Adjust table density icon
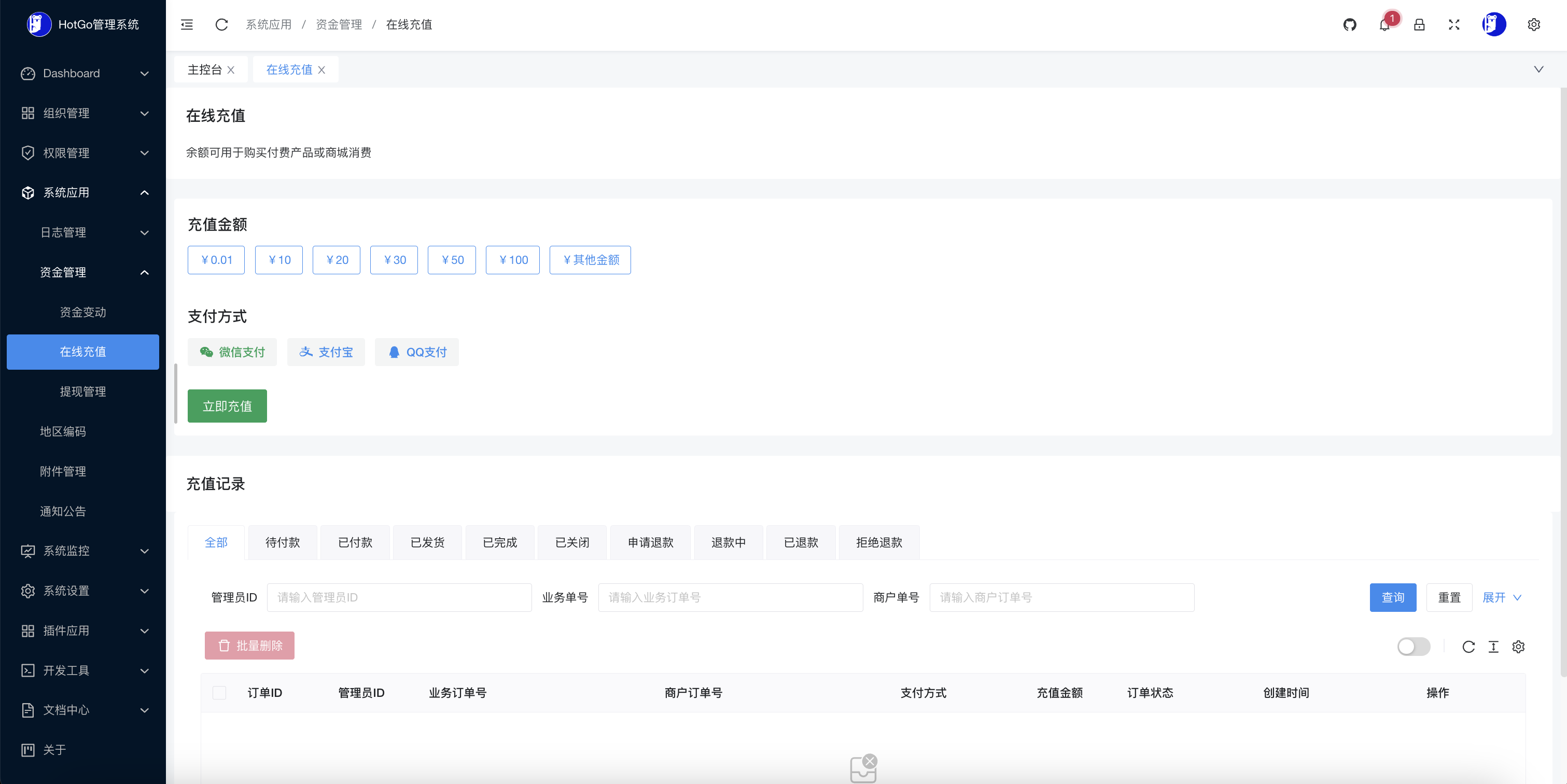The image size is (1567, 784). [x=1493, y=647]
